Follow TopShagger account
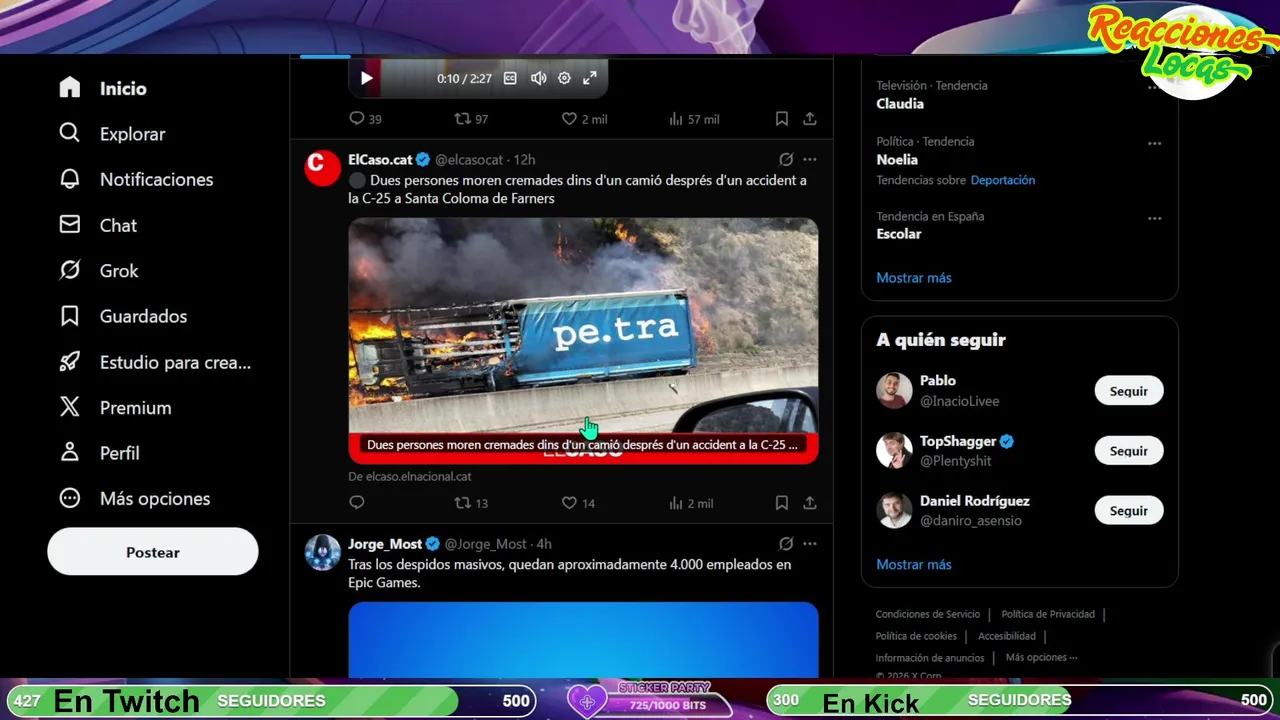1280x720 pixels. (1129, 451)
